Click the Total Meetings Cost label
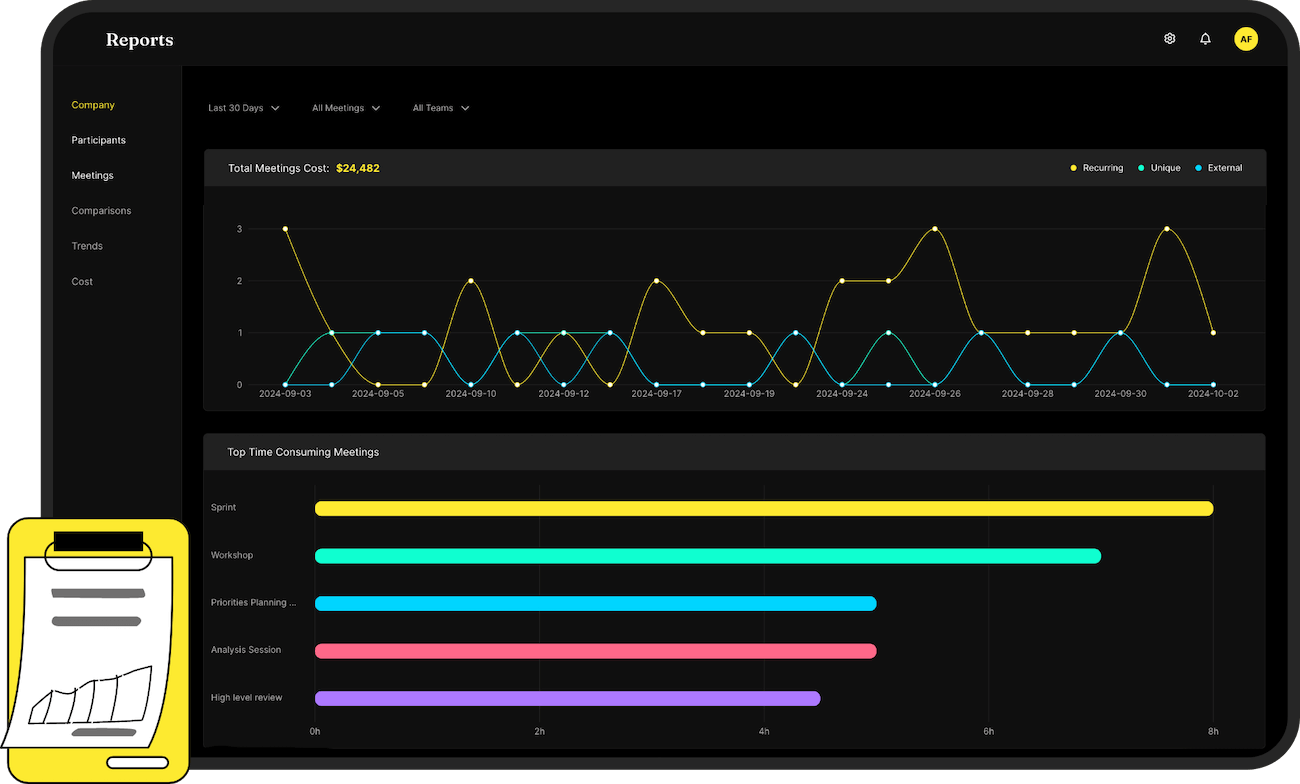1300x784 pixels. [x=278, y=168]
